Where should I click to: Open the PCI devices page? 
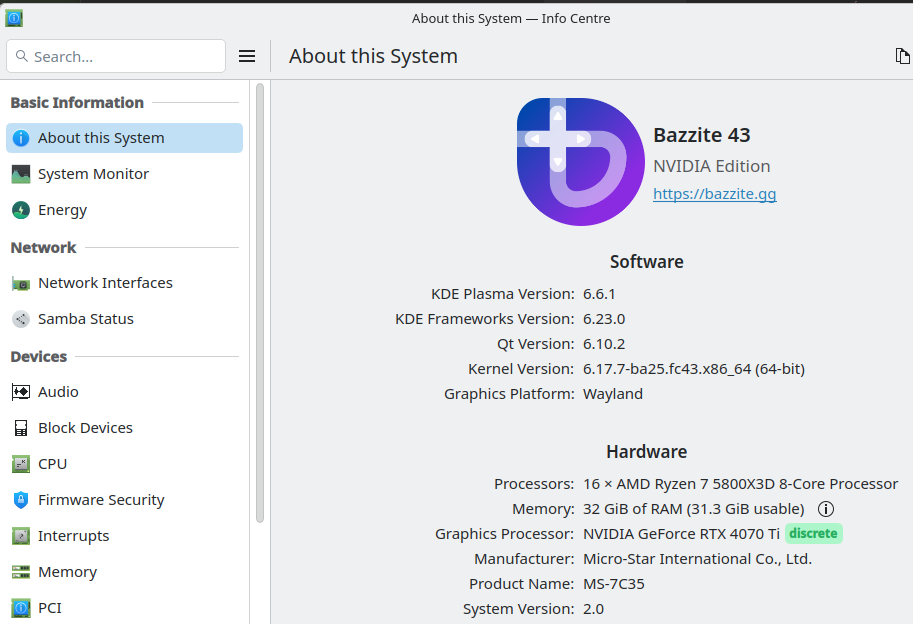[x=50, y=608]
